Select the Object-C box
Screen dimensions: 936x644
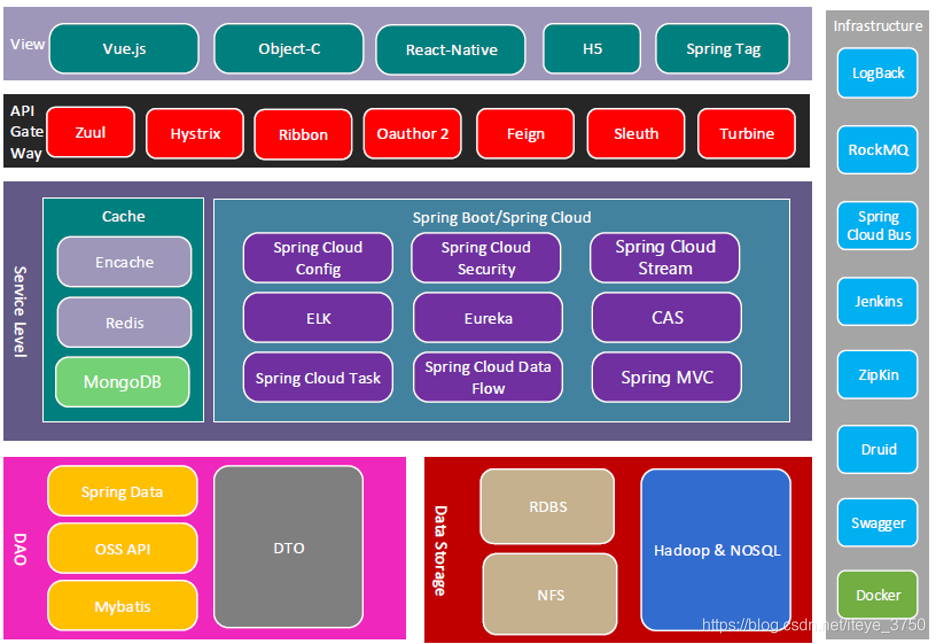pyautogui.click(x=289, y=48)
